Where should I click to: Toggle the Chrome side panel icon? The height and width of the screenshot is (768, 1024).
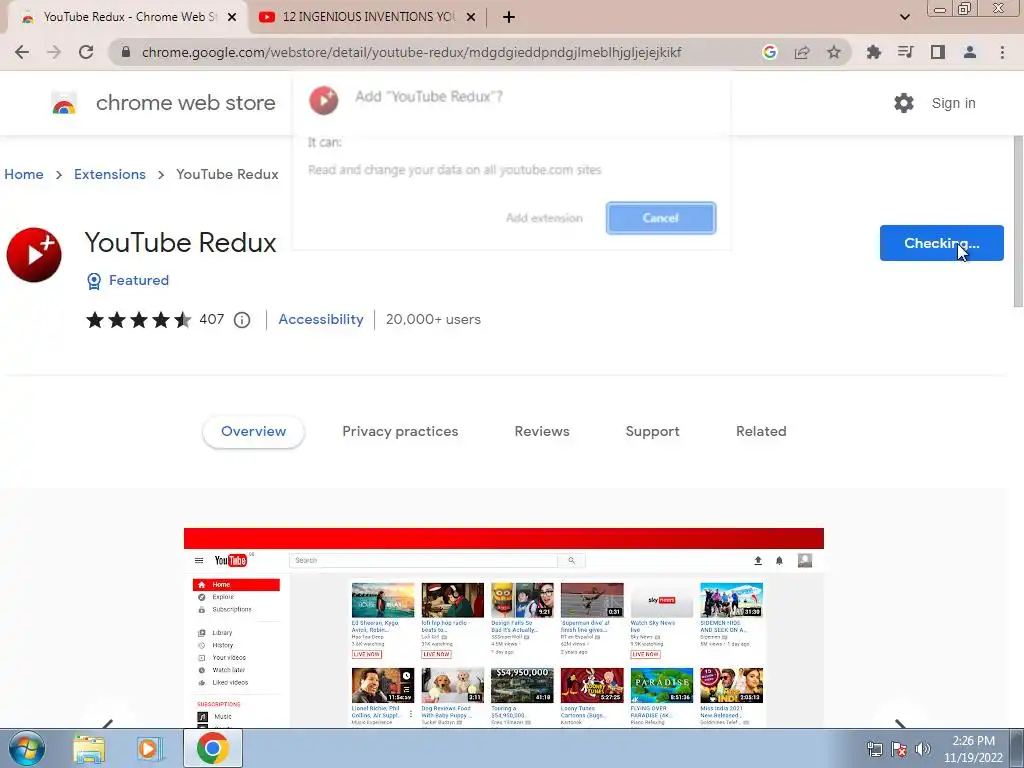(x=938, y=52)
